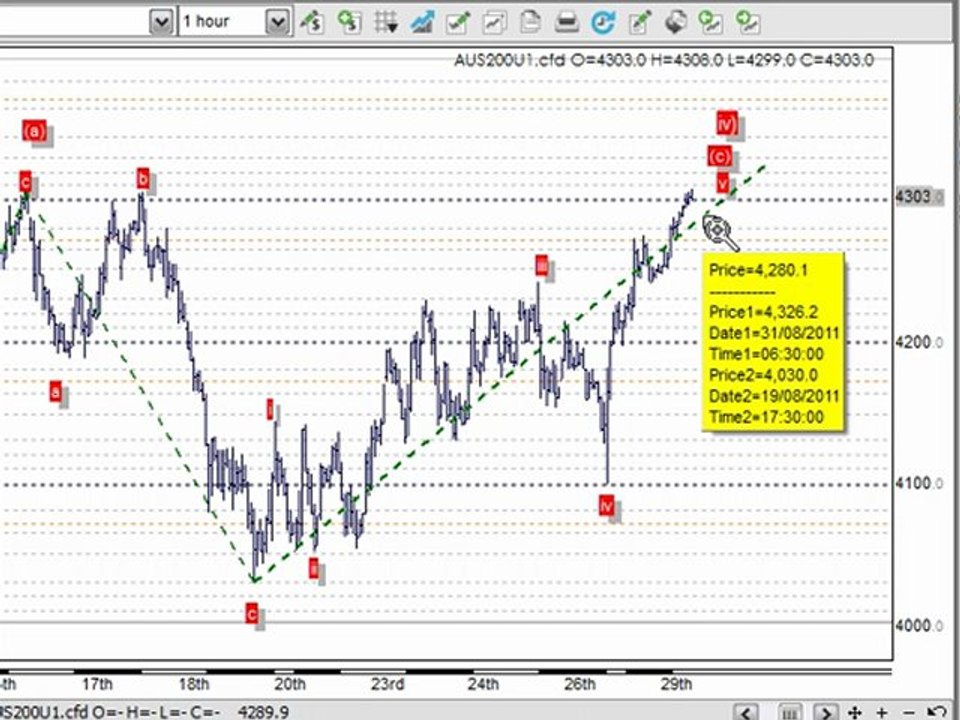960x720 pixels.
Task: Click the four-way pan cross icon
Action: 855,713
